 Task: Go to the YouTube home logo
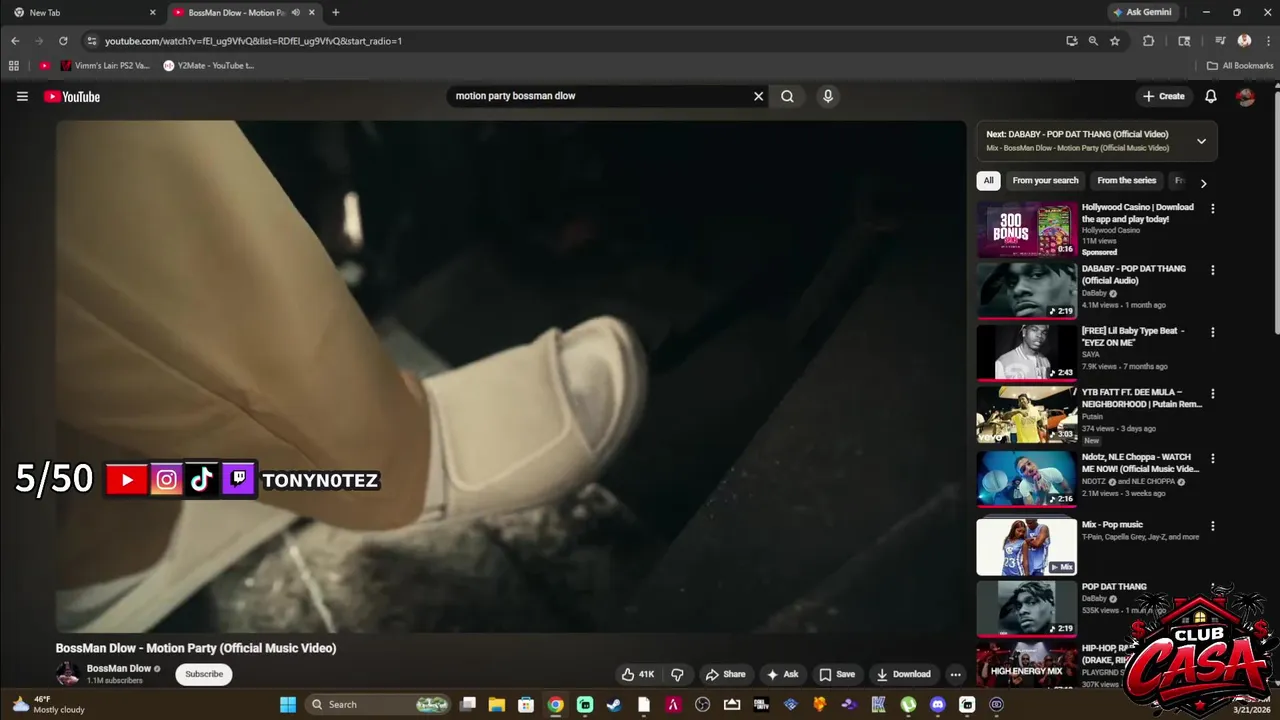[72, 97]
